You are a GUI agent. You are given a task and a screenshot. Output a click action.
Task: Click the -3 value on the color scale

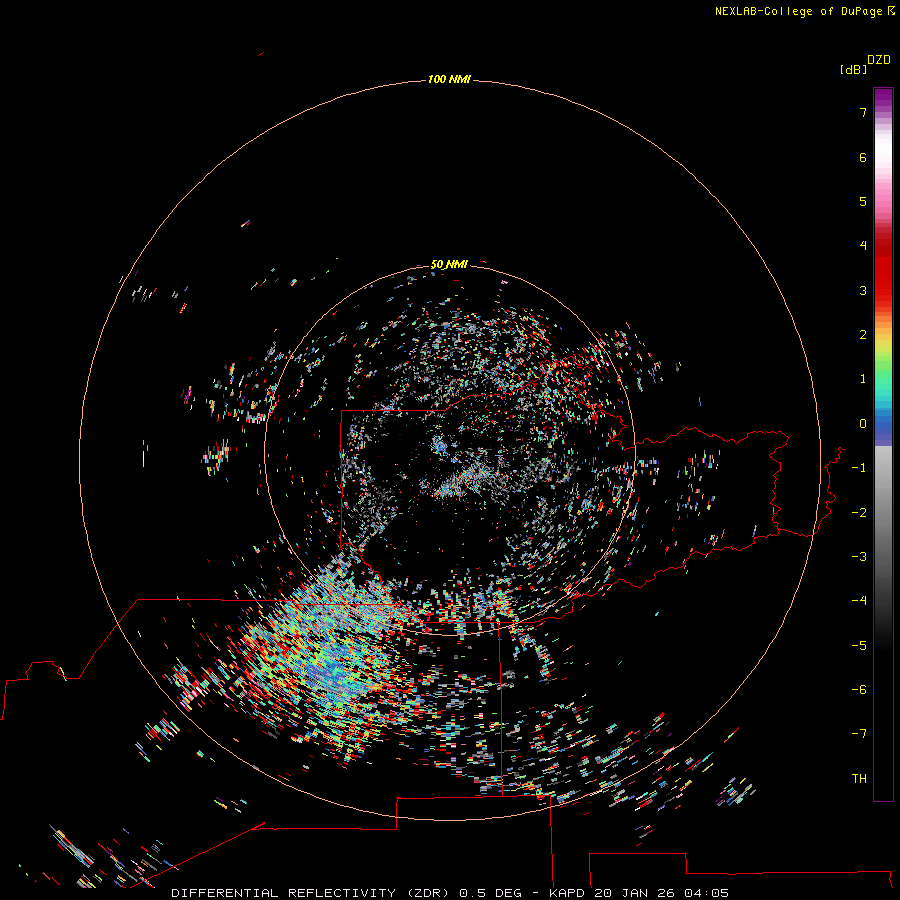(x=859, y=557)
